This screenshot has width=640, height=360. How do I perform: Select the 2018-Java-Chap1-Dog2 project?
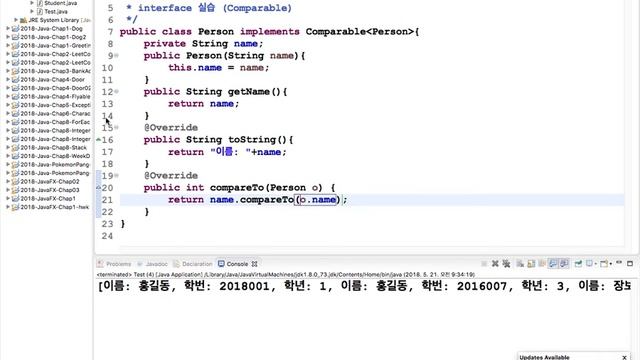(53, 37)
